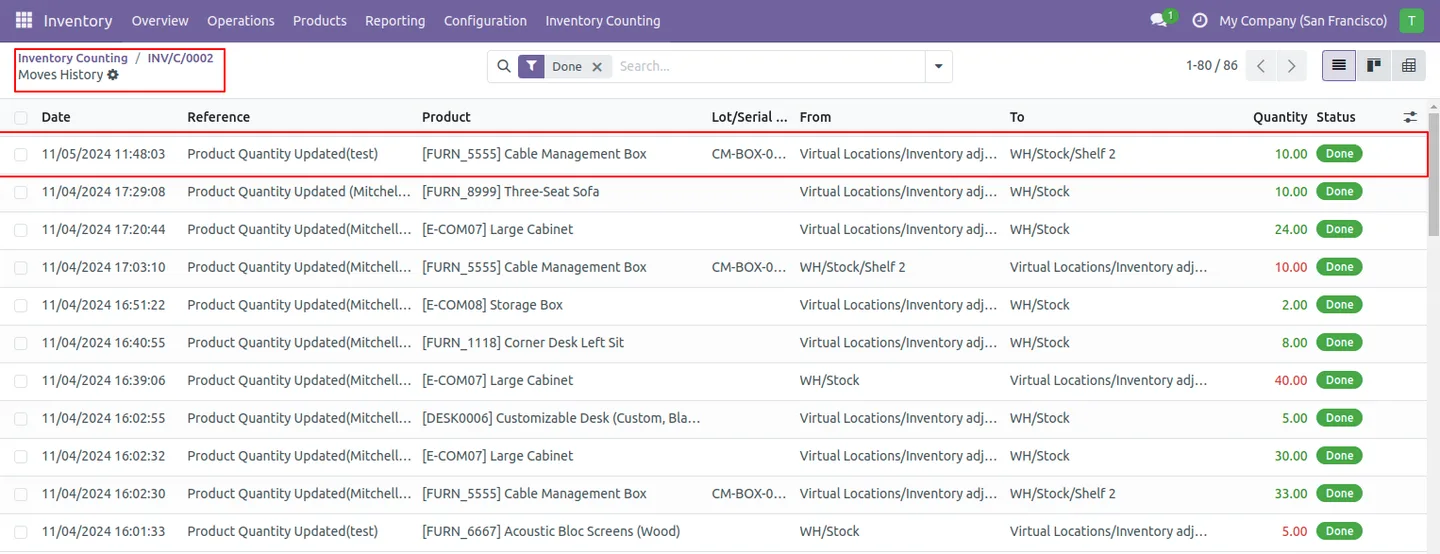This screenshot has width=1440, height=554.
Task: Click the 40.00 quantity value
Action: pos(1291,380)
